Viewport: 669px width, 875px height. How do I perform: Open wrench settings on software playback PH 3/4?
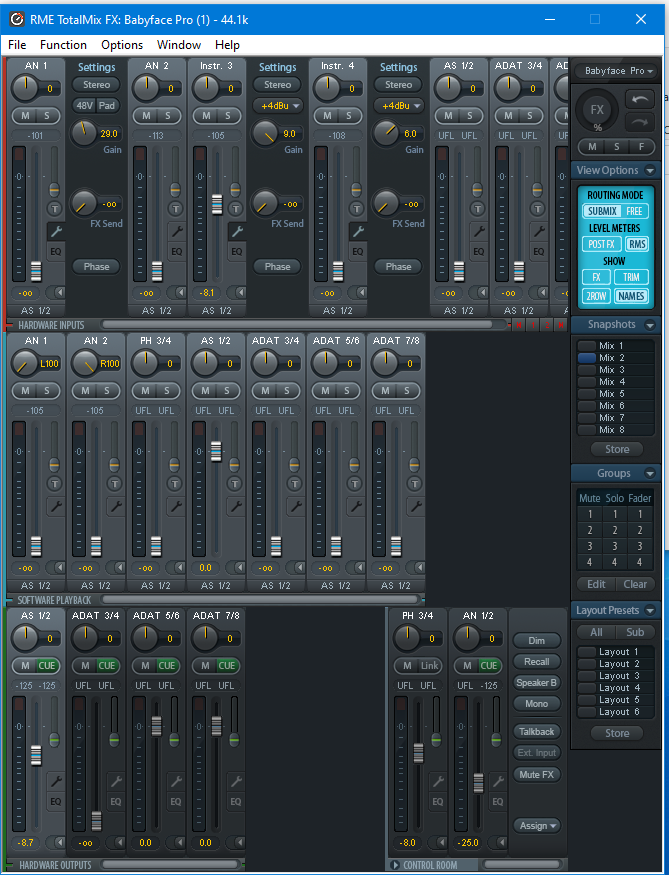[x=176, y=506]
